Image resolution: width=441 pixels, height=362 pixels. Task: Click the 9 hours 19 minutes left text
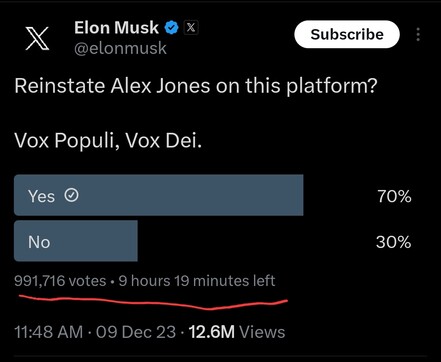coord(197,281)
